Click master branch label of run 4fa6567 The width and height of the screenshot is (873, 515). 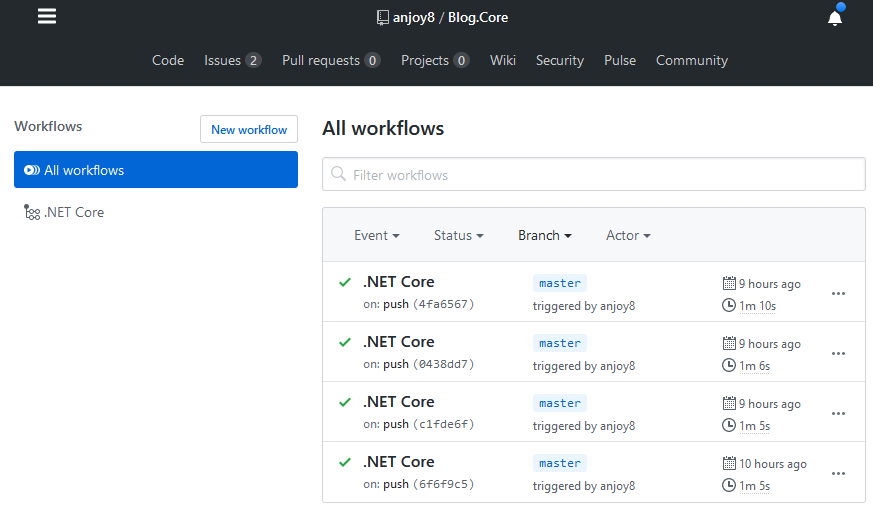560,283
